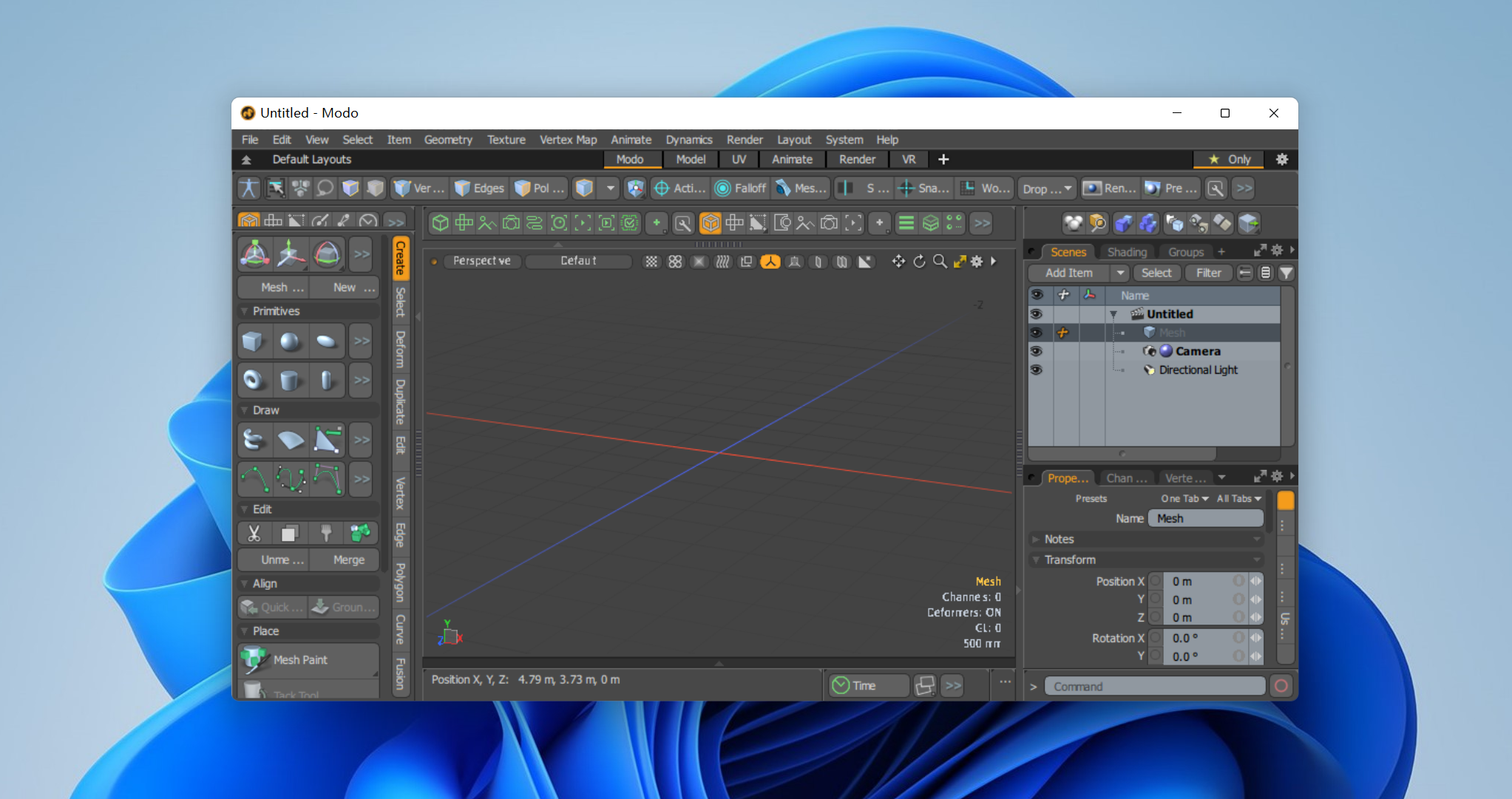1512x799 pixels.
Task: Click the viewport rotate icon
Action: 919,261
